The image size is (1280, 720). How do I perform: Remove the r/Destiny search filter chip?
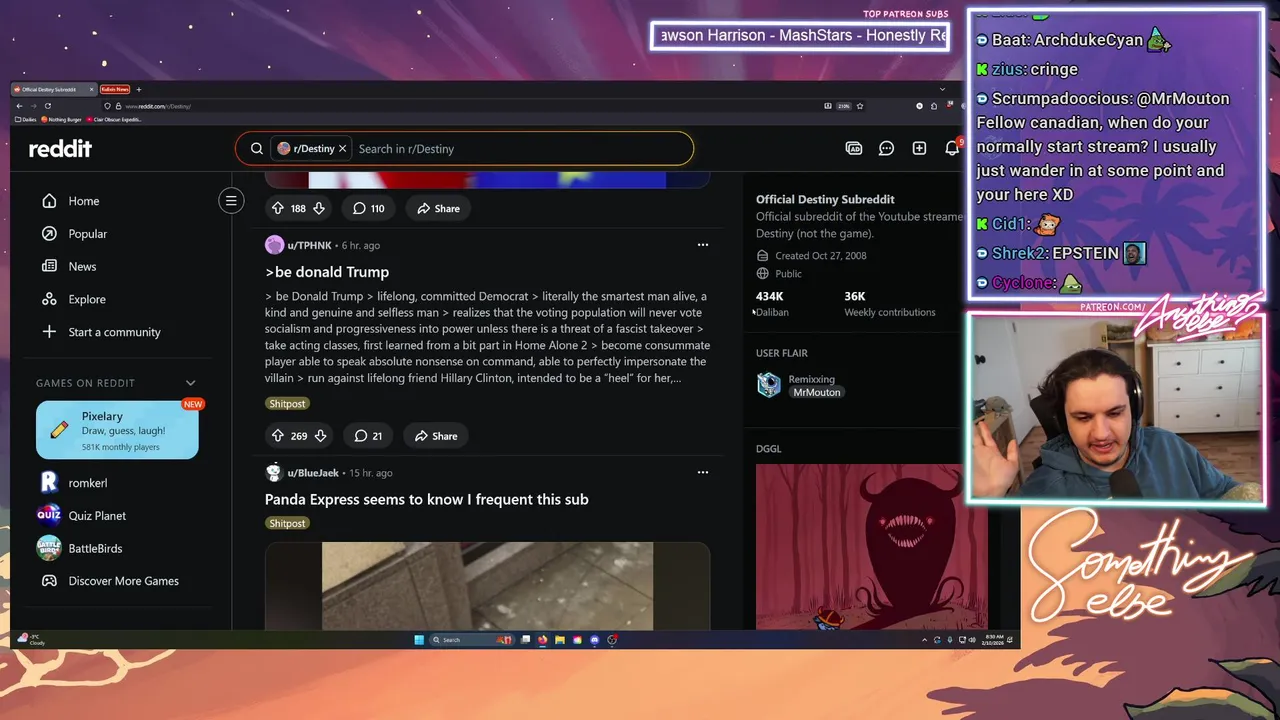tap(342, 148)
